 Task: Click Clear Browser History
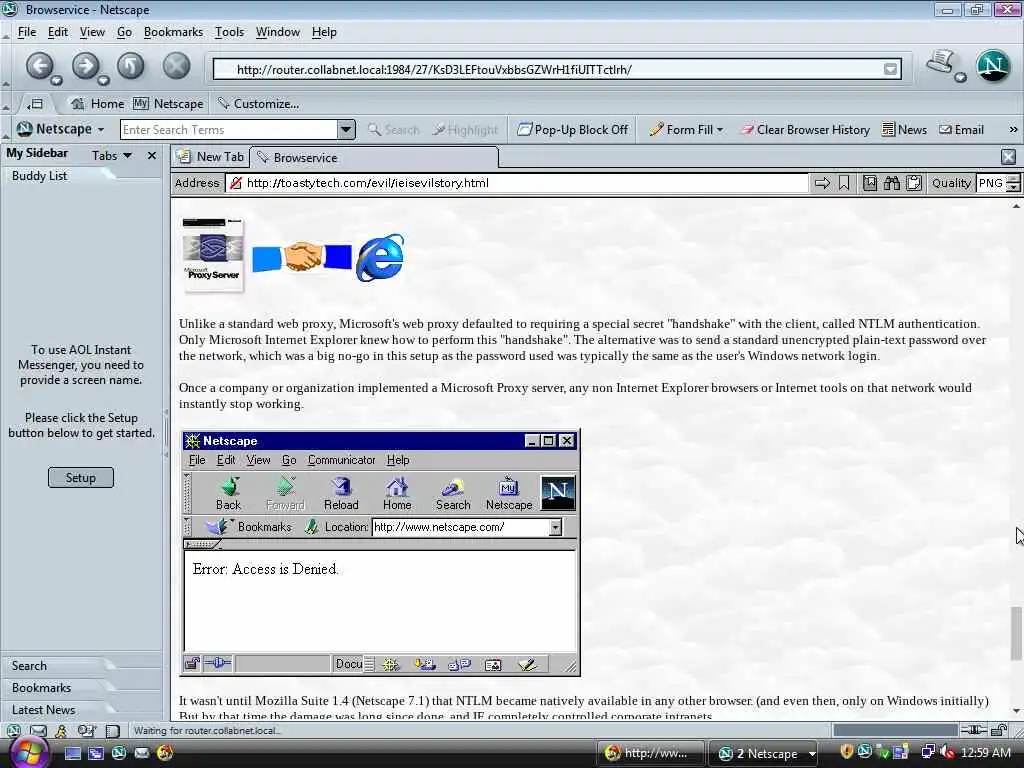click(x=805, y=129)
